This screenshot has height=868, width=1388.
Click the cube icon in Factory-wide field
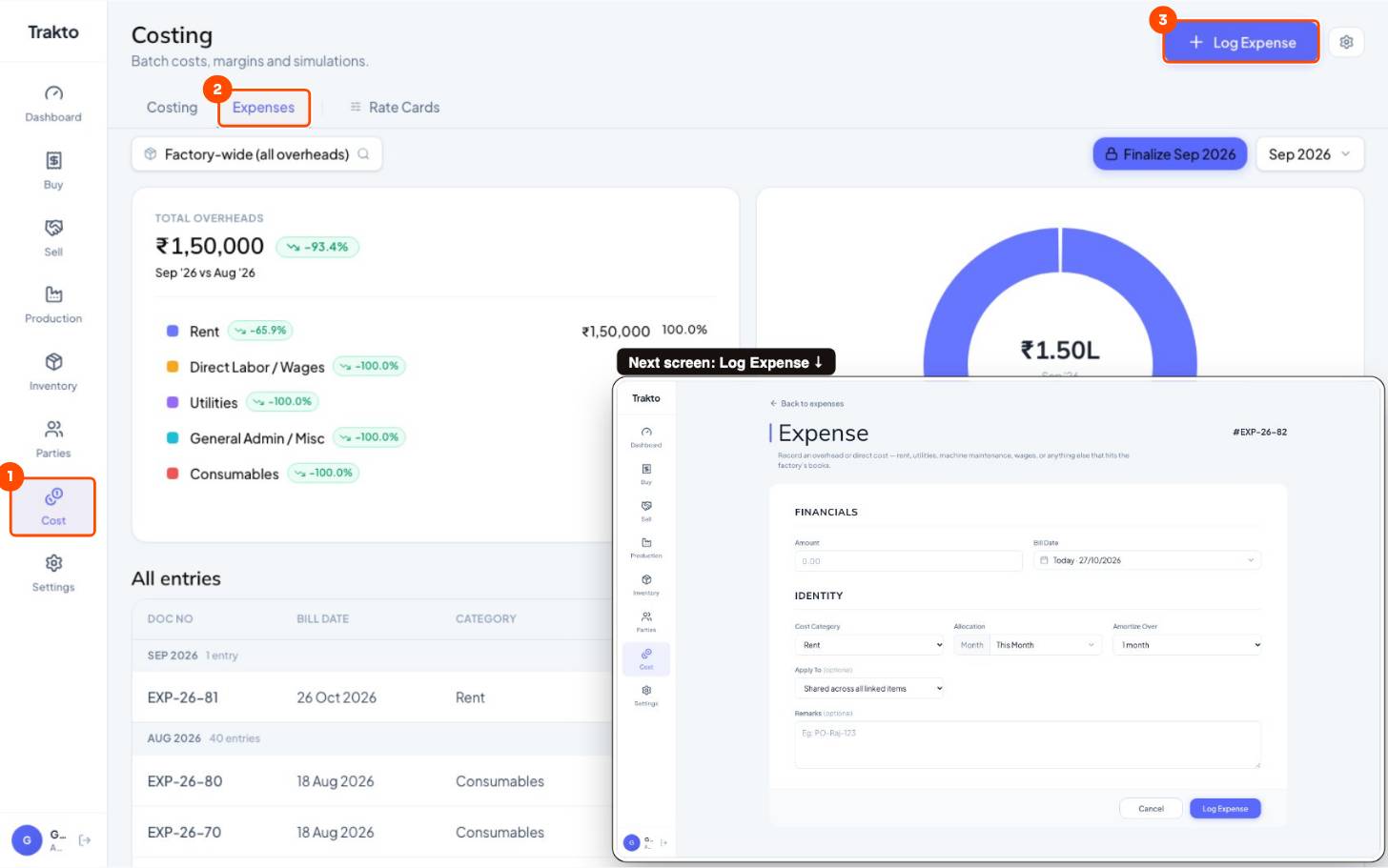point(150,154)
